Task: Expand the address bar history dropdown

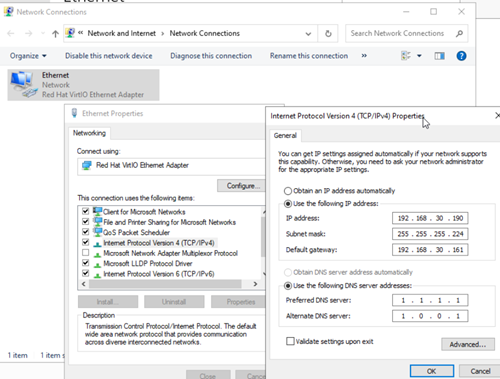Action: tap(308, 34)
